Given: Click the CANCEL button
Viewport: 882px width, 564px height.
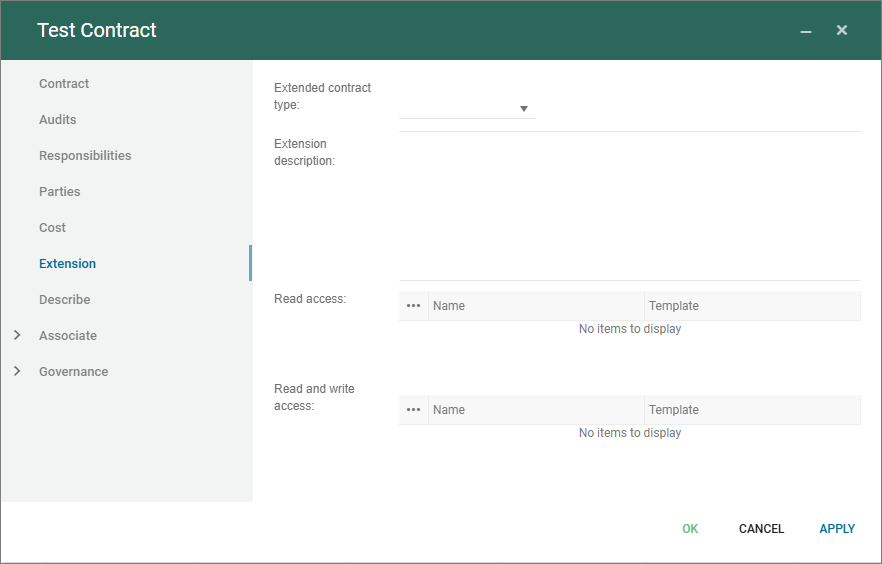Looking at the screenshot, I should pyautogui.click(x=761, y=529).
